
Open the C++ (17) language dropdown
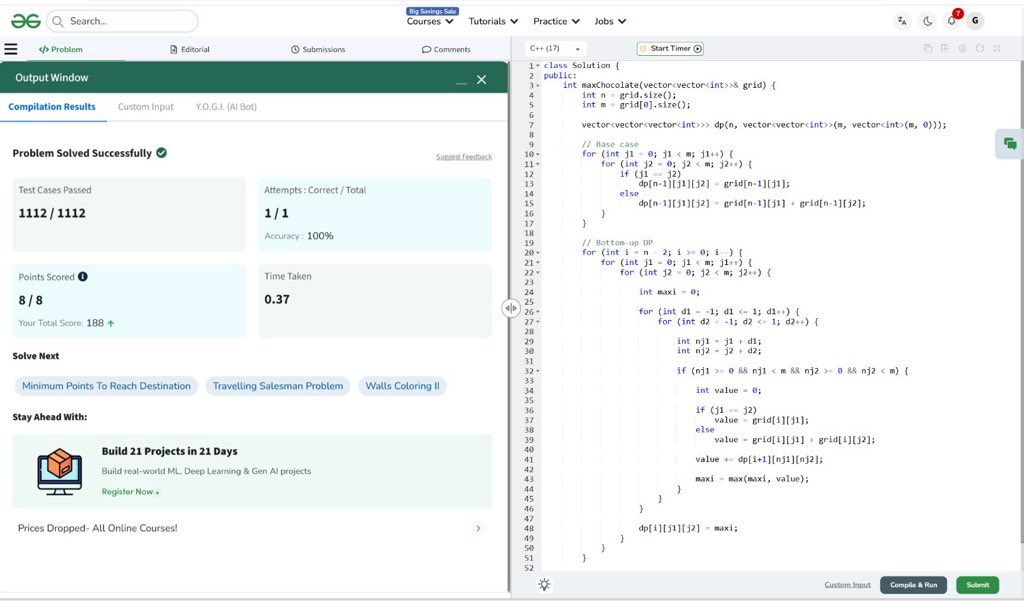click(x=557, y=48)
